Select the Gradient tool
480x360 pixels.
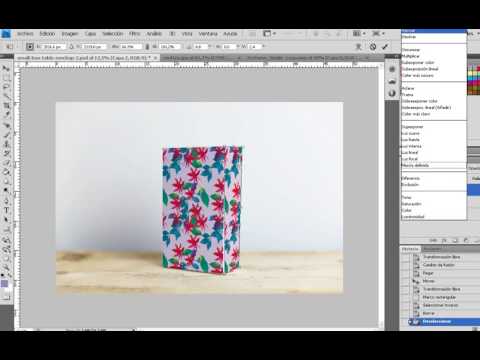click(6, 172)
